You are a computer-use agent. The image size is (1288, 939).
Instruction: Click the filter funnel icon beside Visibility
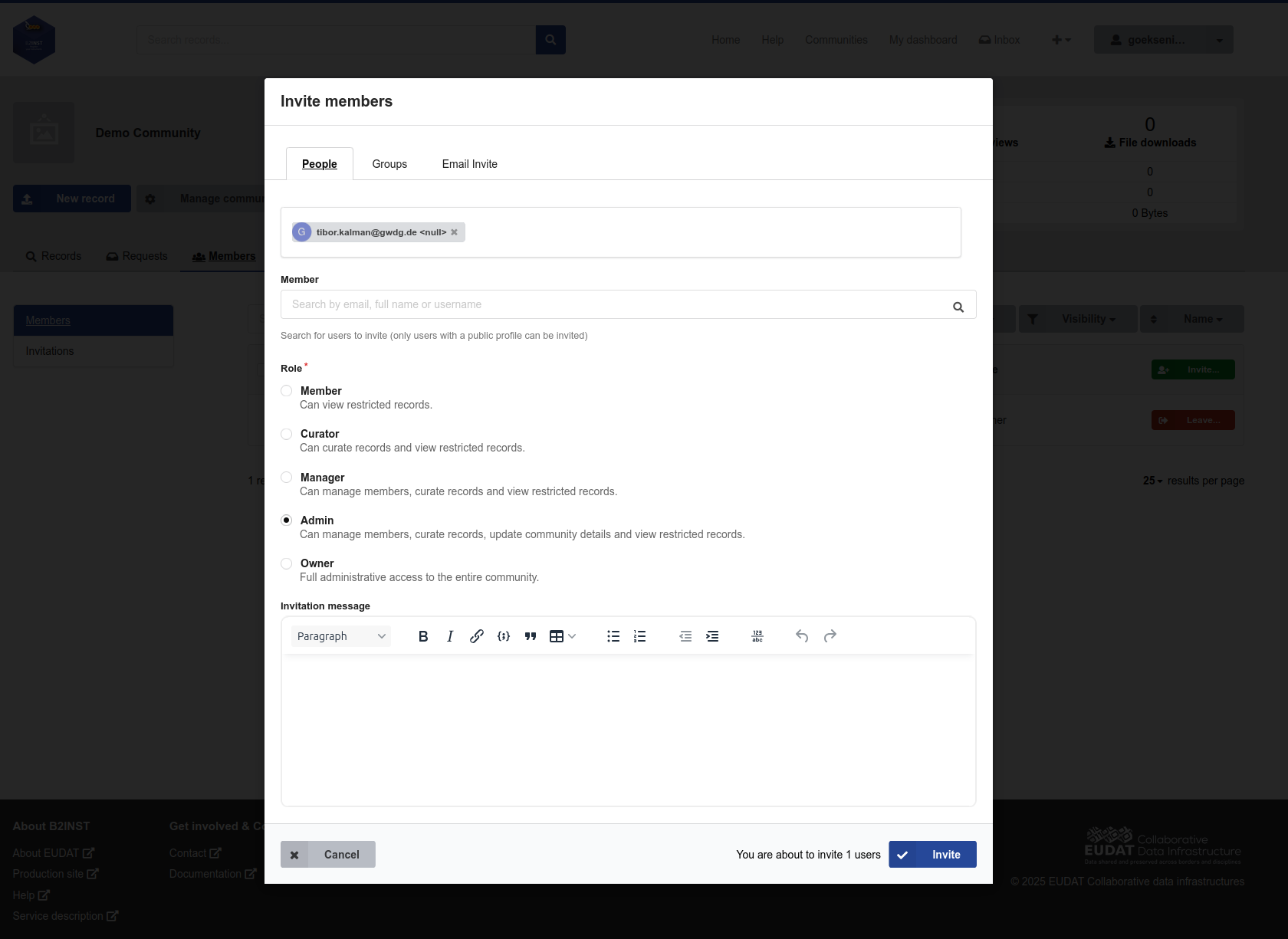click(1033, 319)
